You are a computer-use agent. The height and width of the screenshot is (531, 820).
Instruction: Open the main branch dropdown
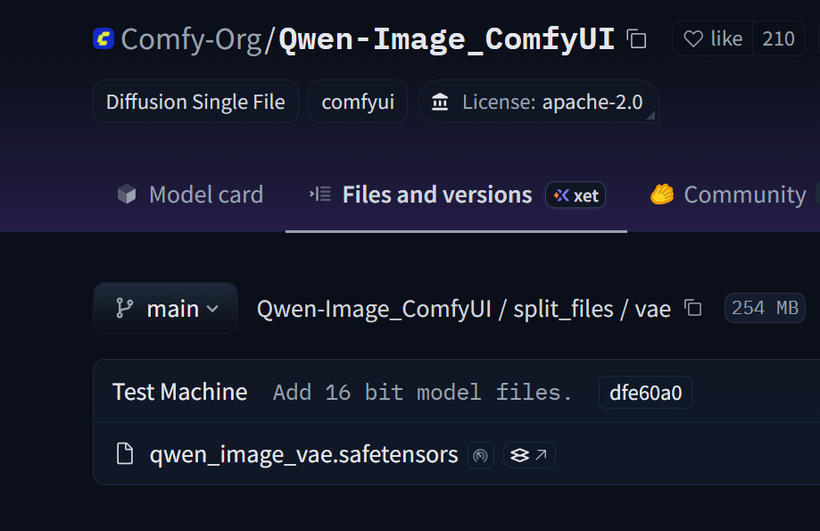(x=166, y=308)
